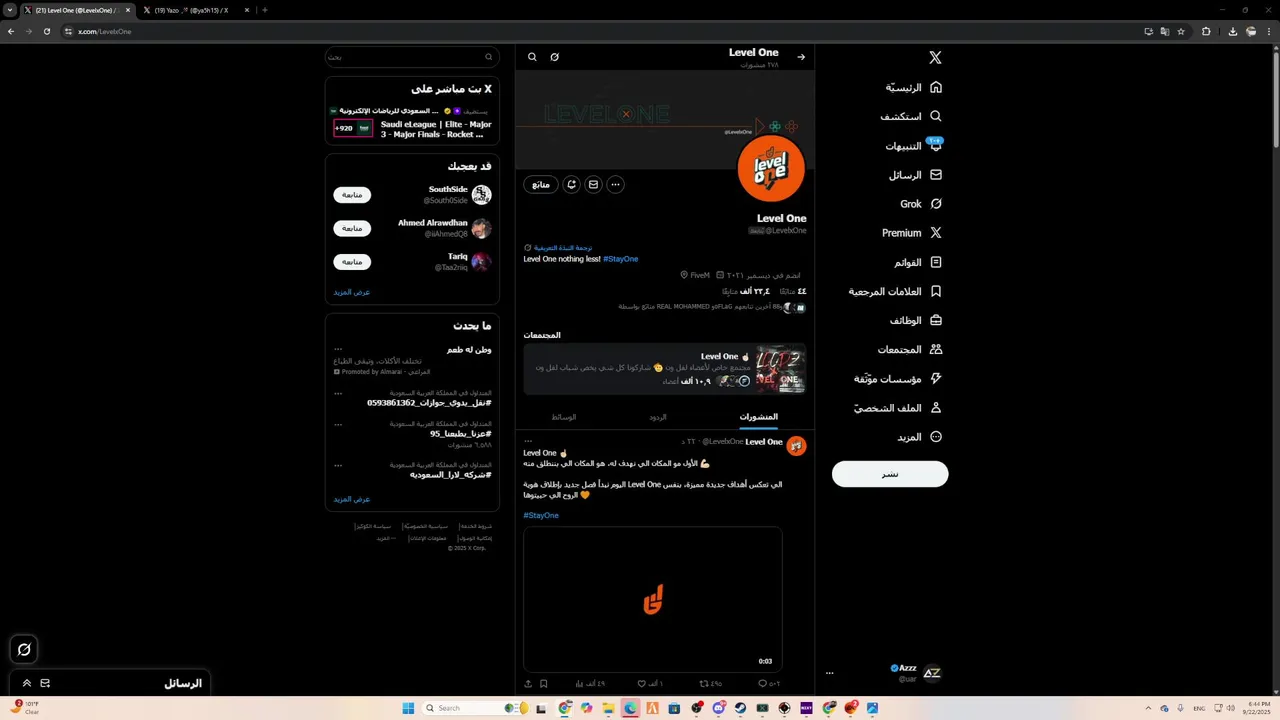Open the Home icon in the sidebar
Screen dimensions: 1280x720
936,87
